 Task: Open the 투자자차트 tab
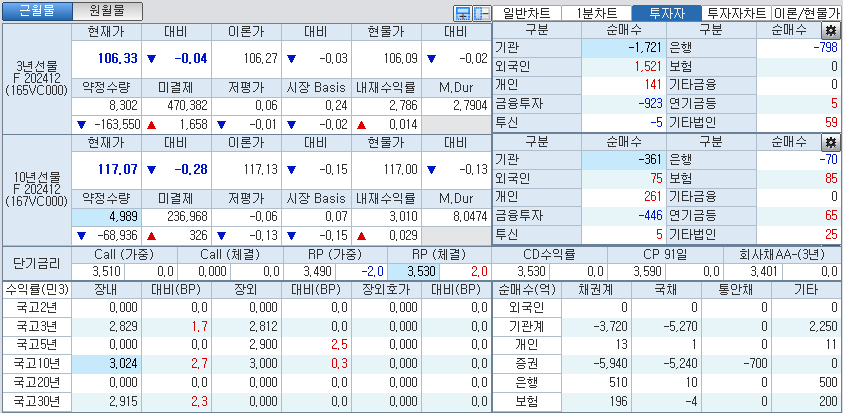[737, 13]
